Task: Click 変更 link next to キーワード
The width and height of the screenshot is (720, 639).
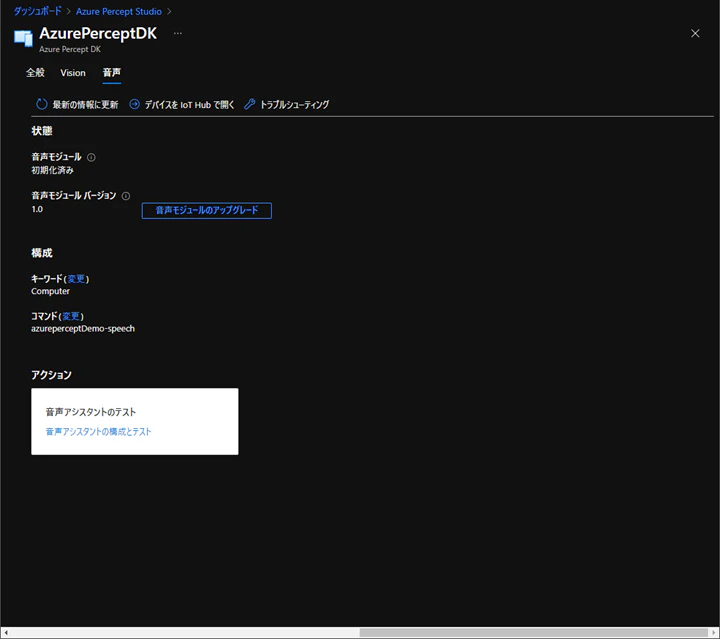Action: (x=76, y=279)
